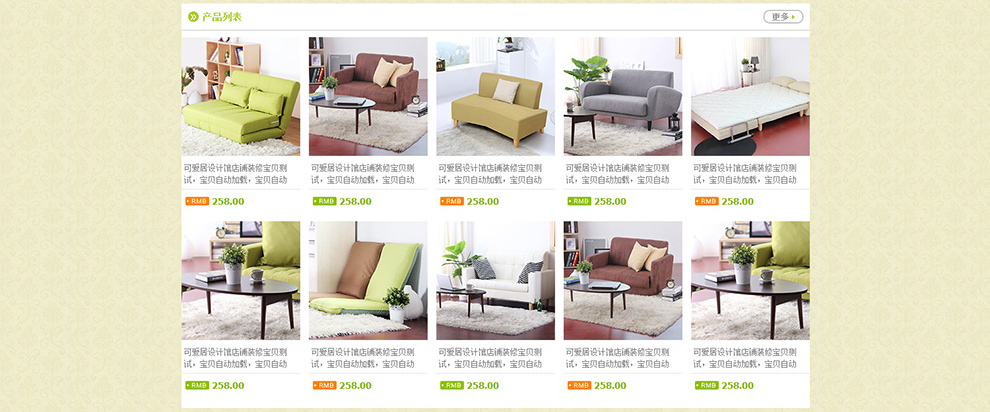Click the orange RMB tag under white folding bed

(707, 201)
